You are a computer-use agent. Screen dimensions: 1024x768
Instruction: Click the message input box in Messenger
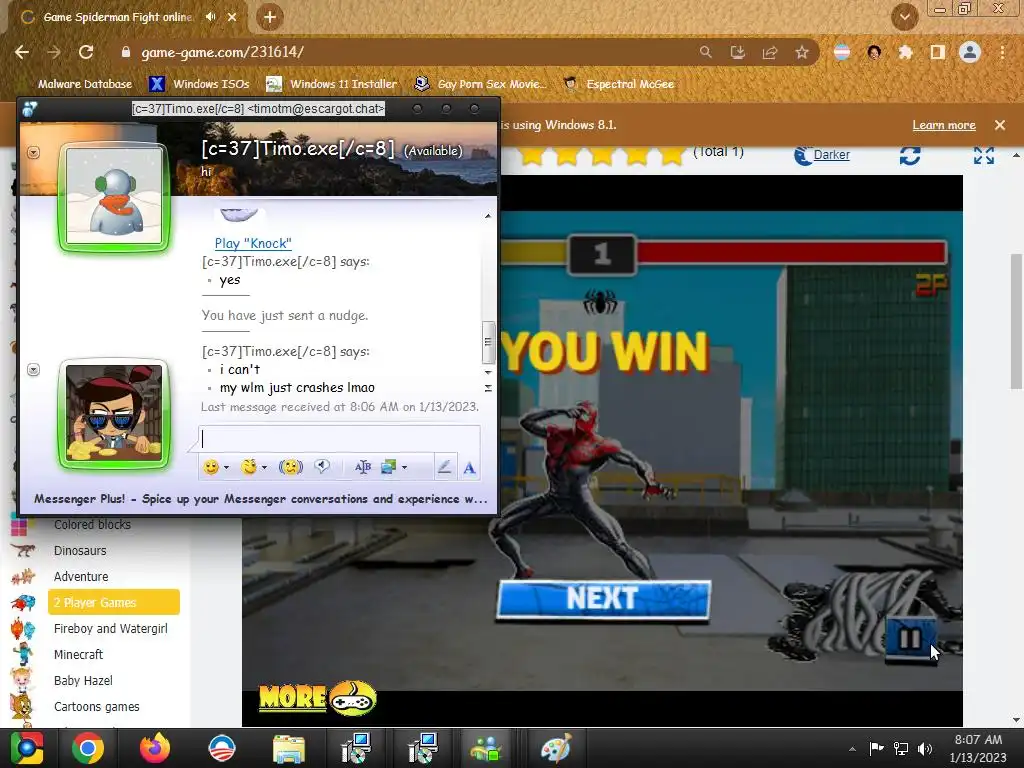click(x=339, y=439)
